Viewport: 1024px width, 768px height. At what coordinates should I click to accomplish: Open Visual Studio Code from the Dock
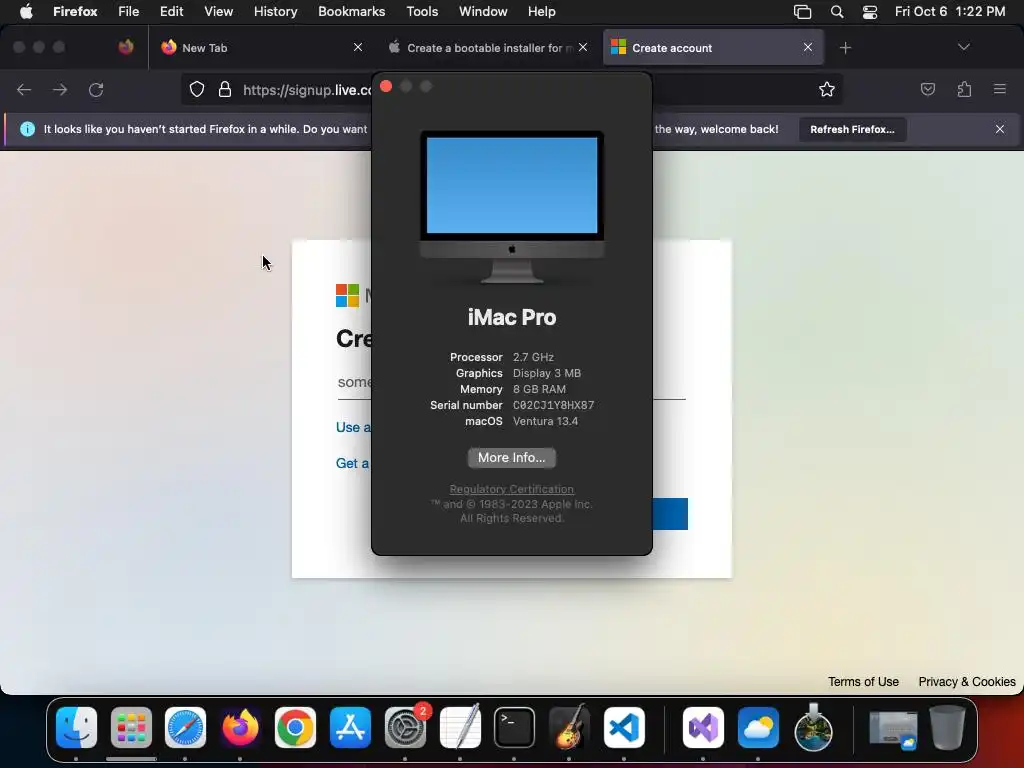point(624,727)
